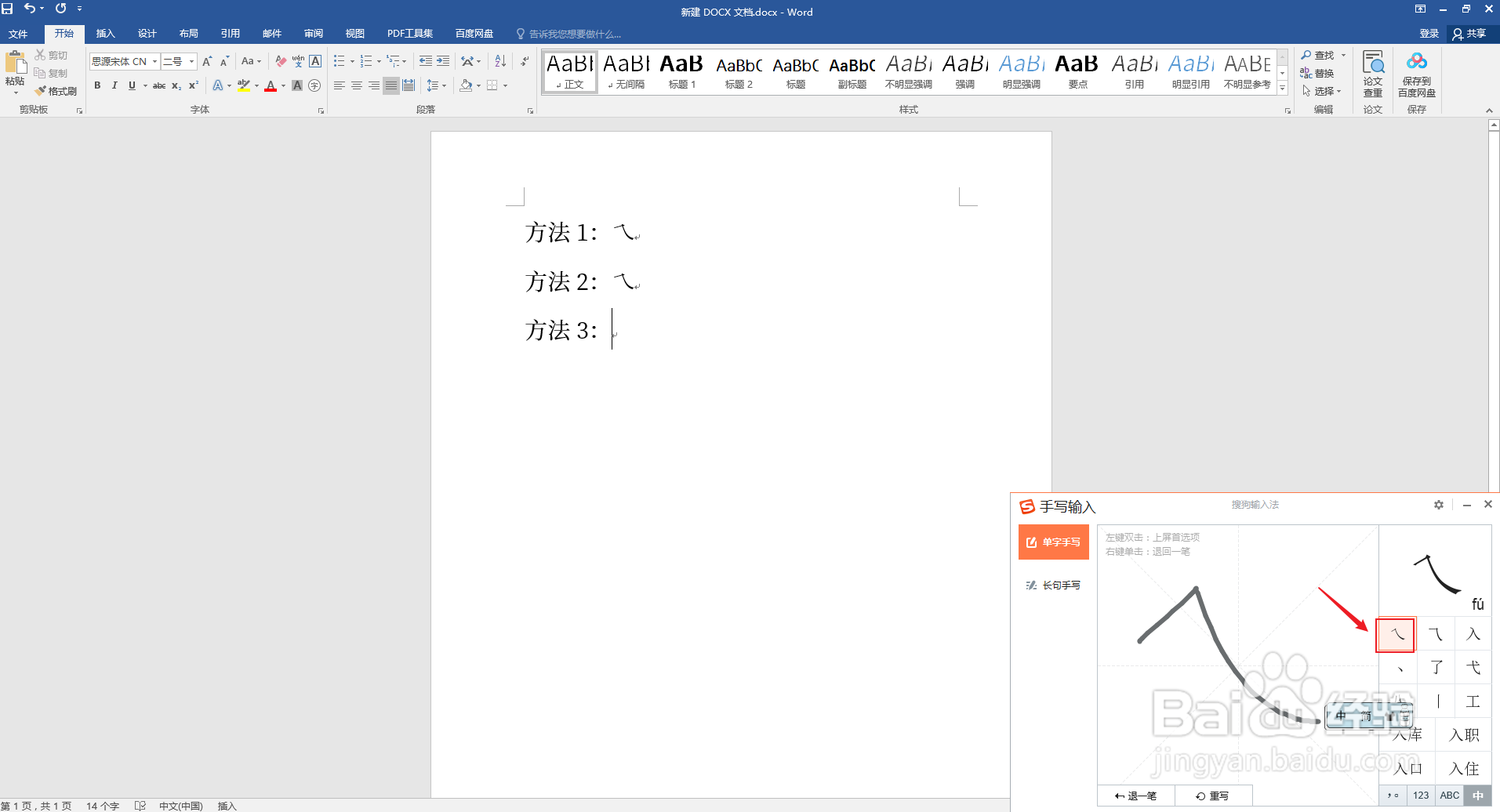
Task: Open the borders dropdown
Action: click(x=505, y=85)
